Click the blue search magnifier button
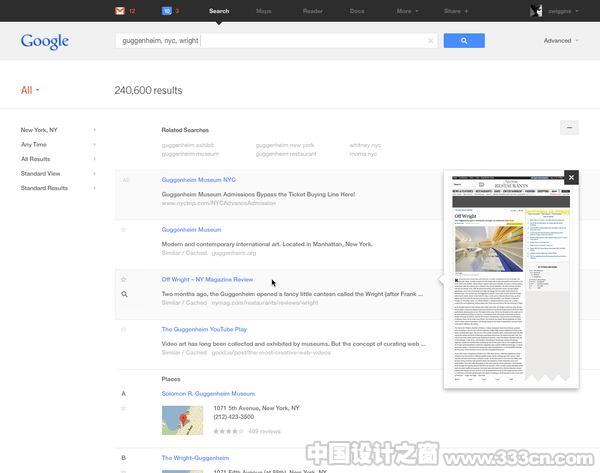 point(464,41)
